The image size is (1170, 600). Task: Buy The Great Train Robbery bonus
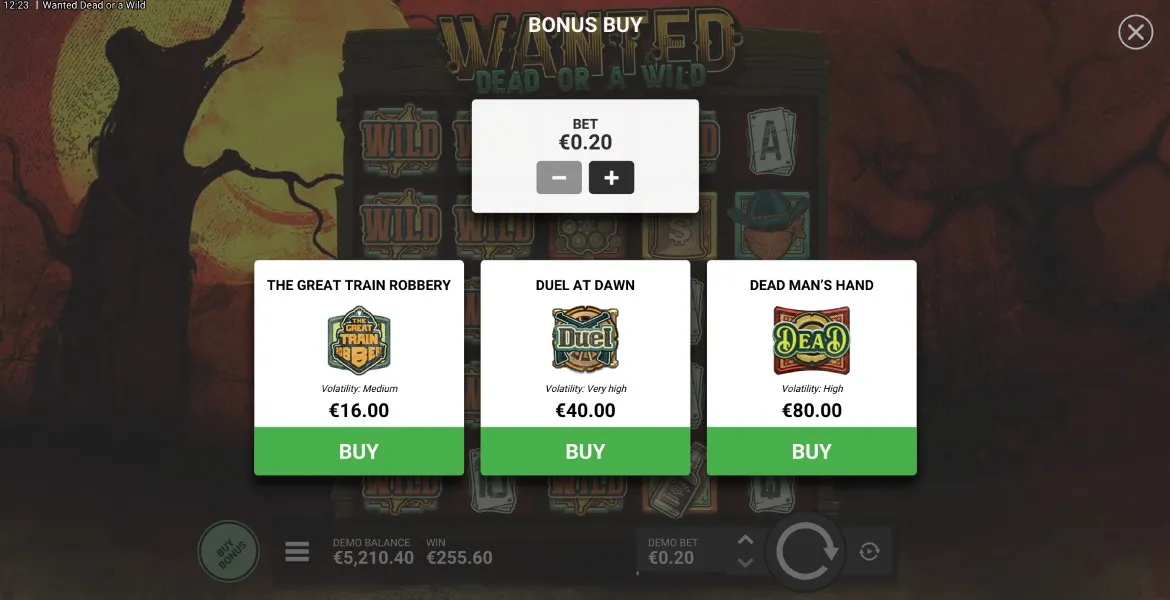[359, 451]
